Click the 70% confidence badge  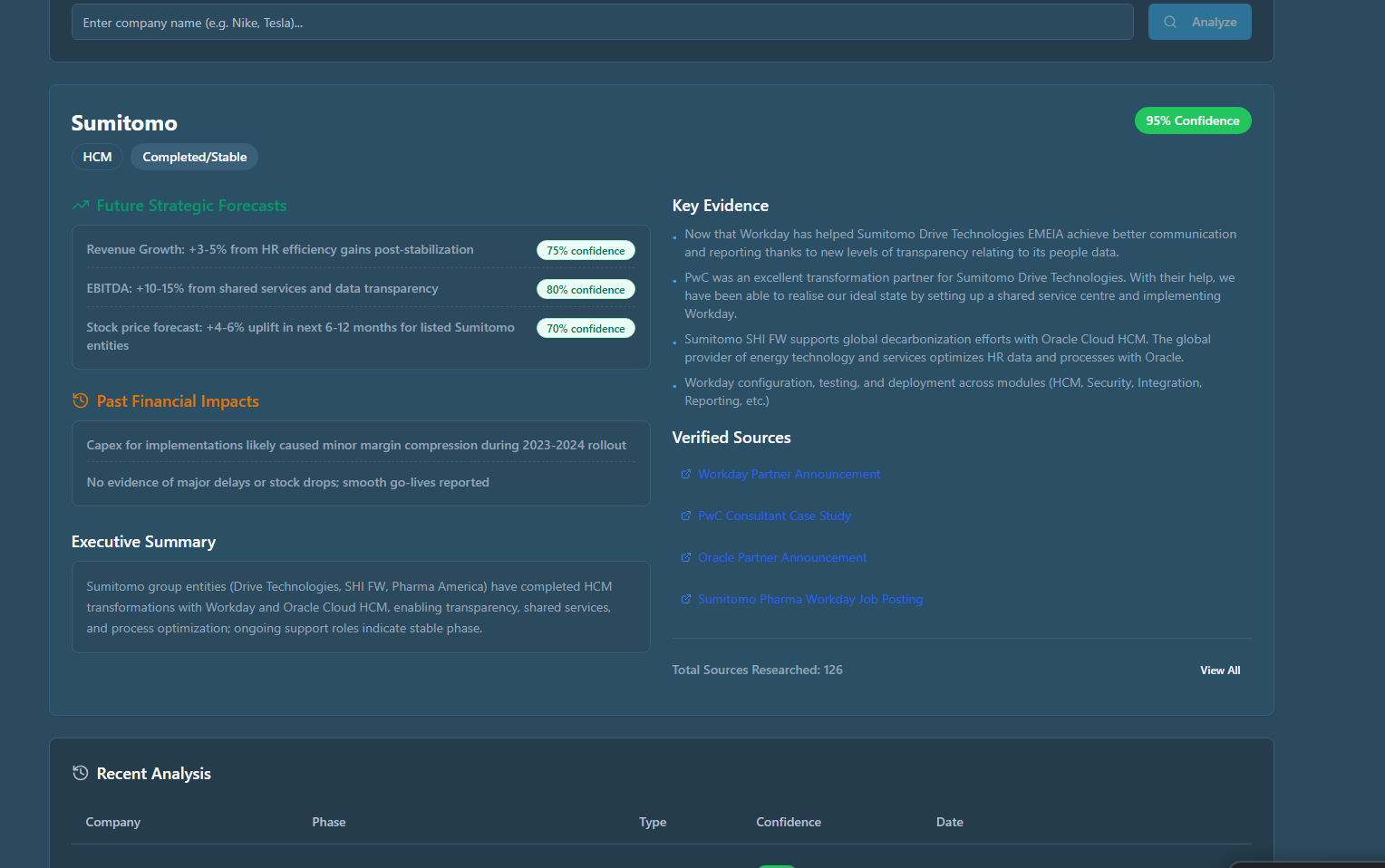[x=586, y=329]
